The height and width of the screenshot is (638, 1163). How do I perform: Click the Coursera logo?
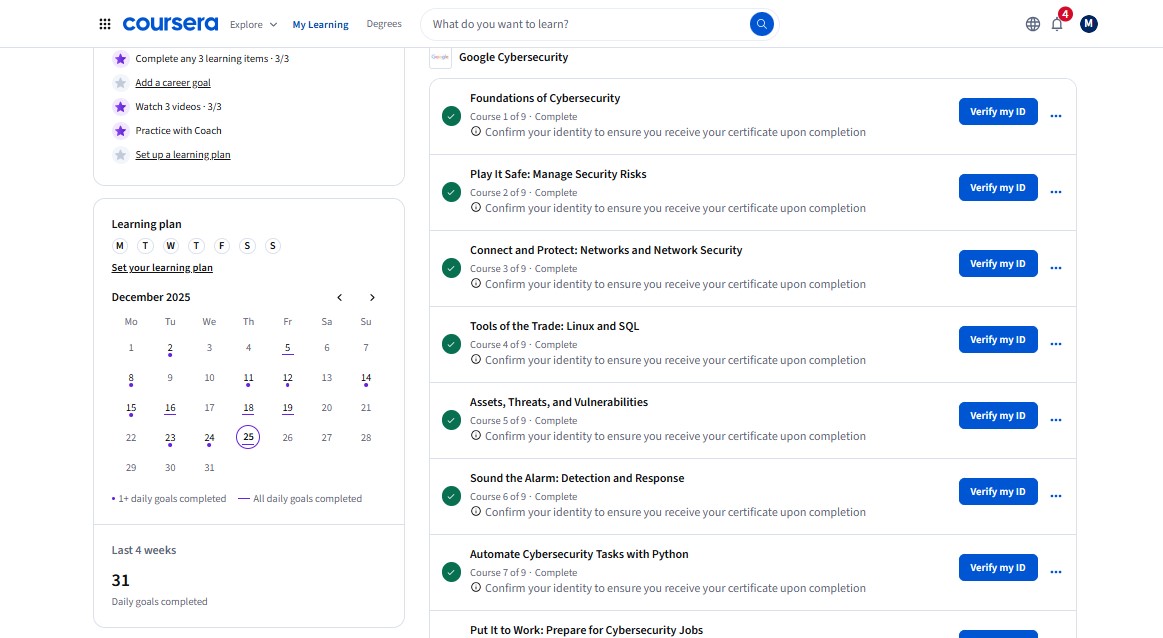click(171, 24)
